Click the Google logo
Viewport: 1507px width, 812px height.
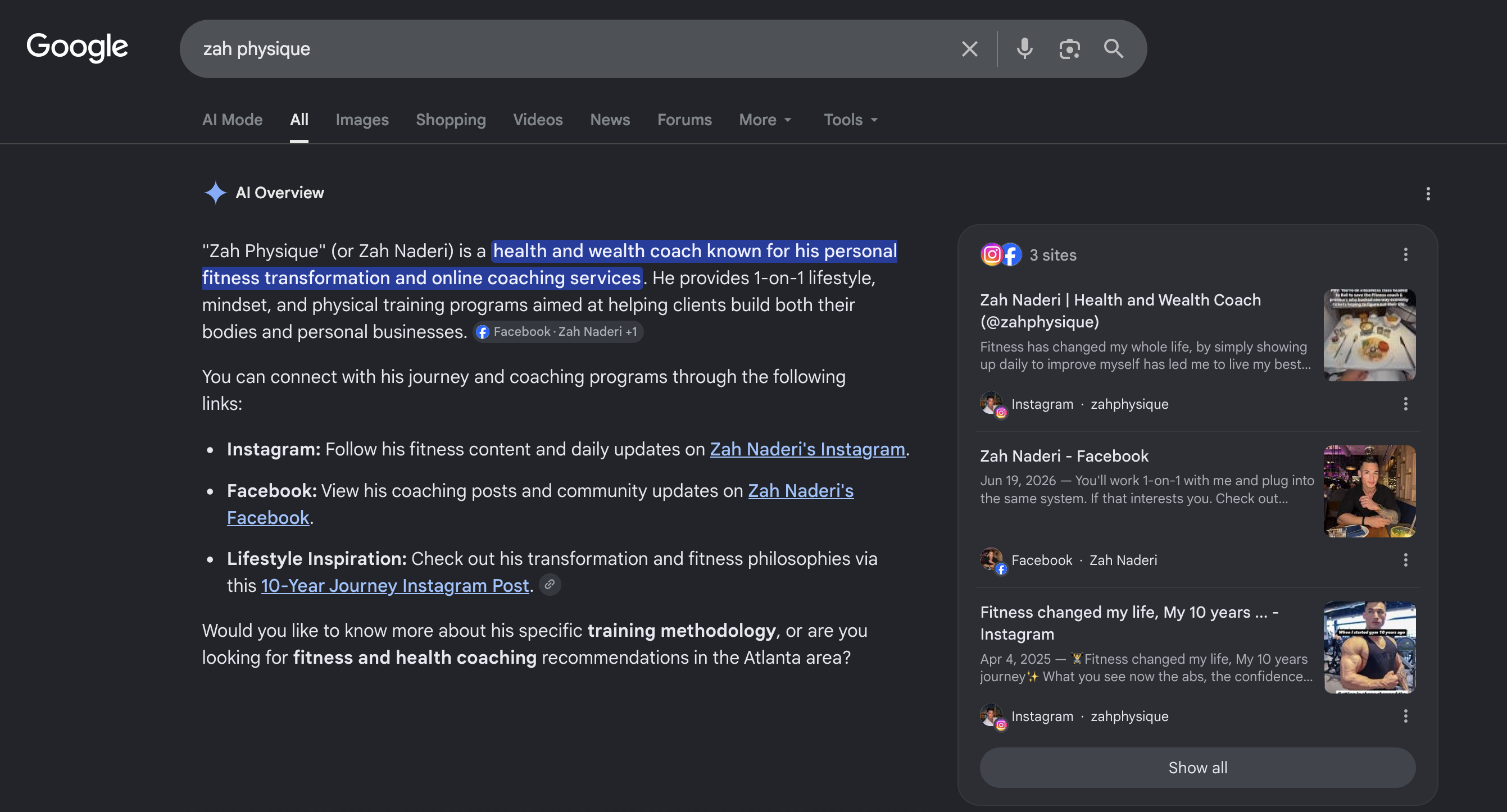[x=77, y=47]
